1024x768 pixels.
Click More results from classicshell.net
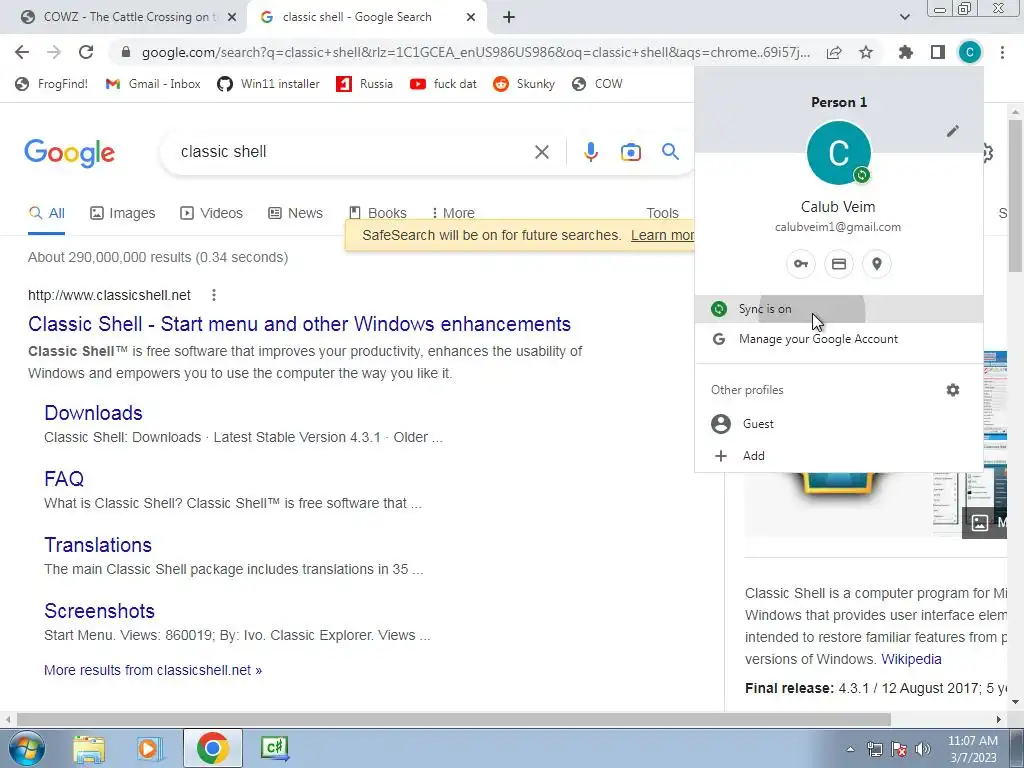(153, 670)
